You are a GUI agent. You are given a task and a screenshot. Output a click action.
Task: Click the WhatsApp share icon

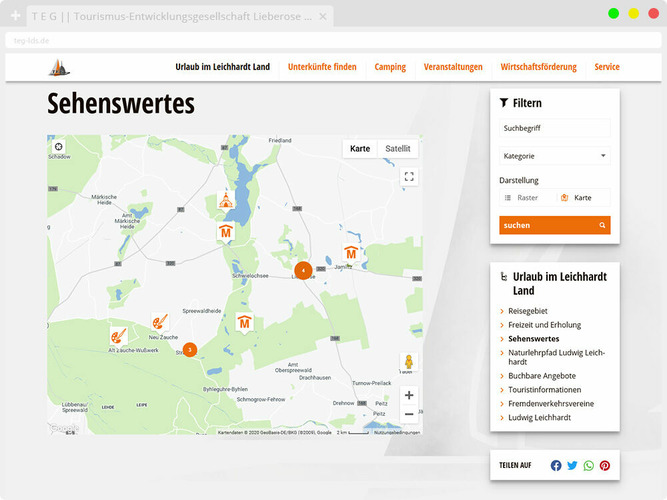coord(588,466)
